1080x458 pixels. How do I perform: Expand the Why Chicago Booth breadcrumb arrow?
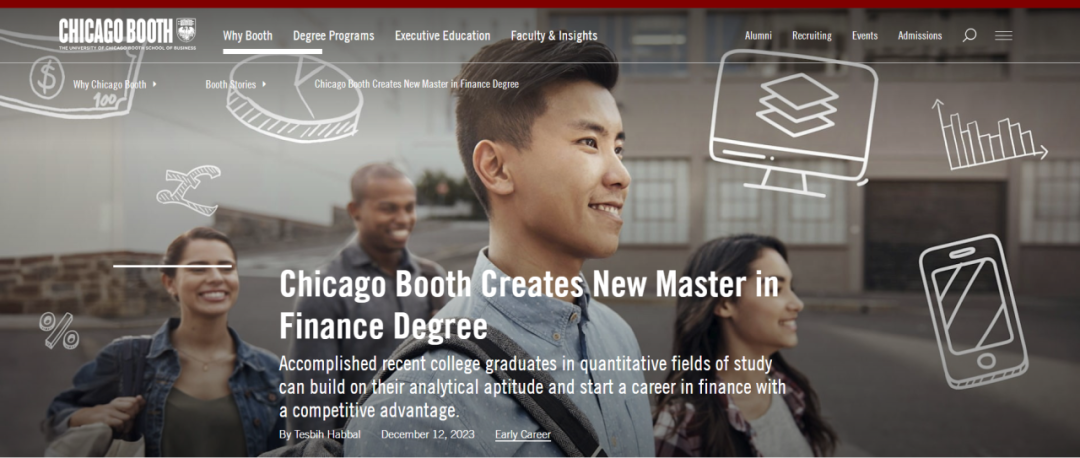[155, 84]
